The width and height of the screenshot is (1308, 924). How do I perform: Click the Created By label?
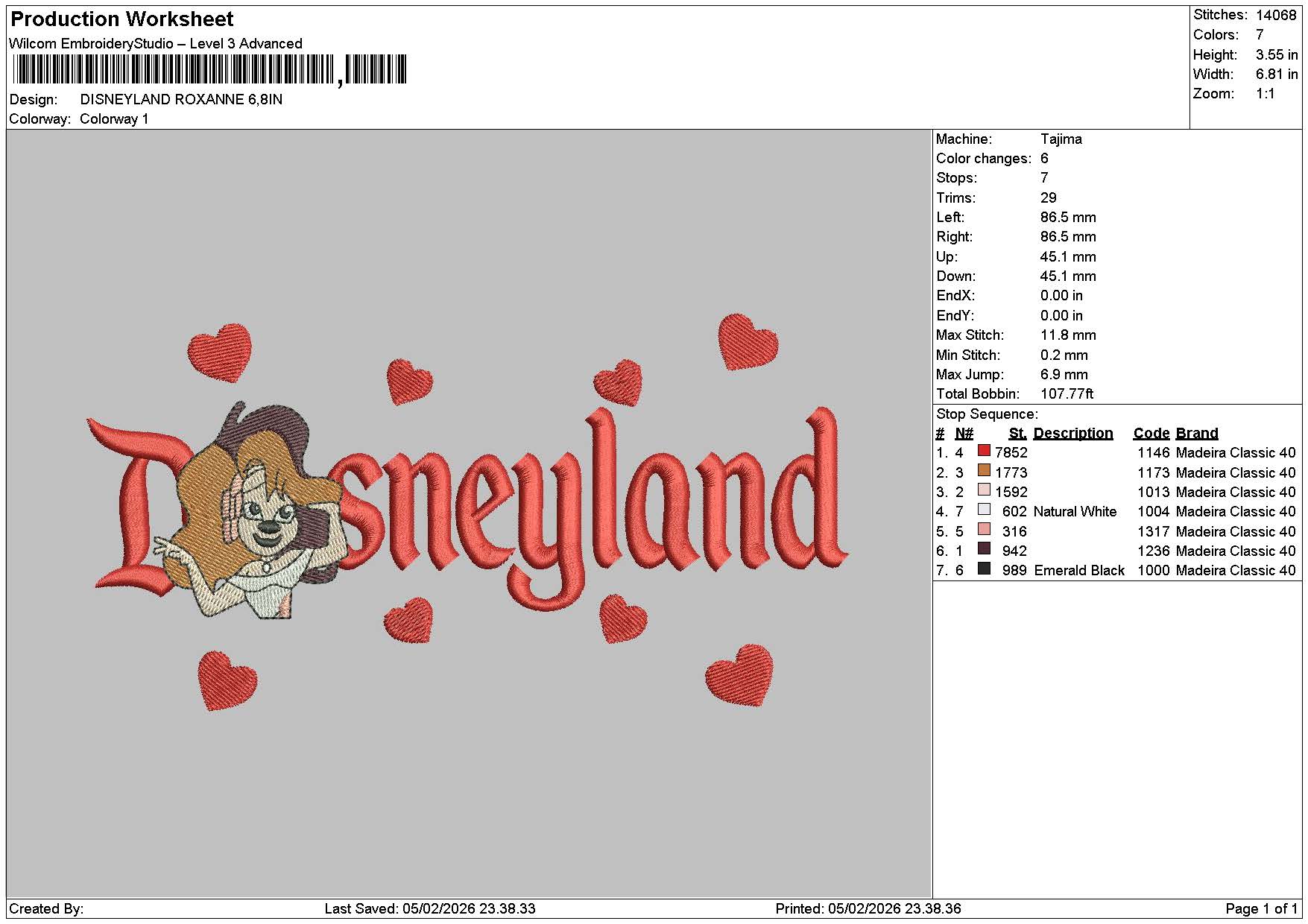(46, 909)
